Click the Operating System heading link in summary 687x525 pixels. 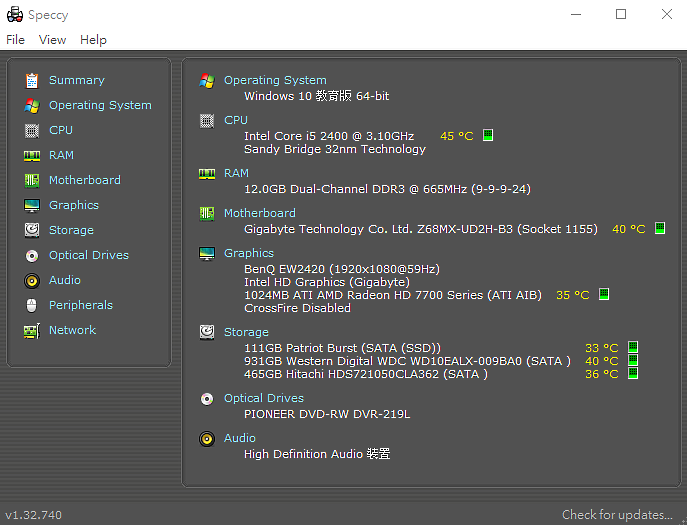click(x=275, y=80)
